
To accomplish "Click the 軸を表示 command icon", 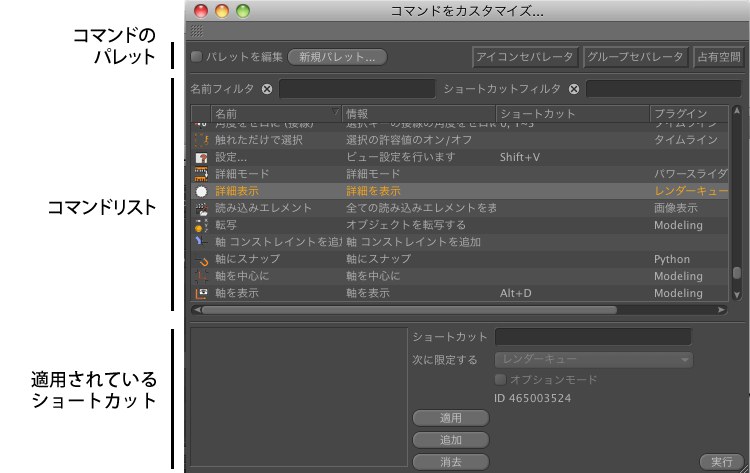I will (200, 293).
